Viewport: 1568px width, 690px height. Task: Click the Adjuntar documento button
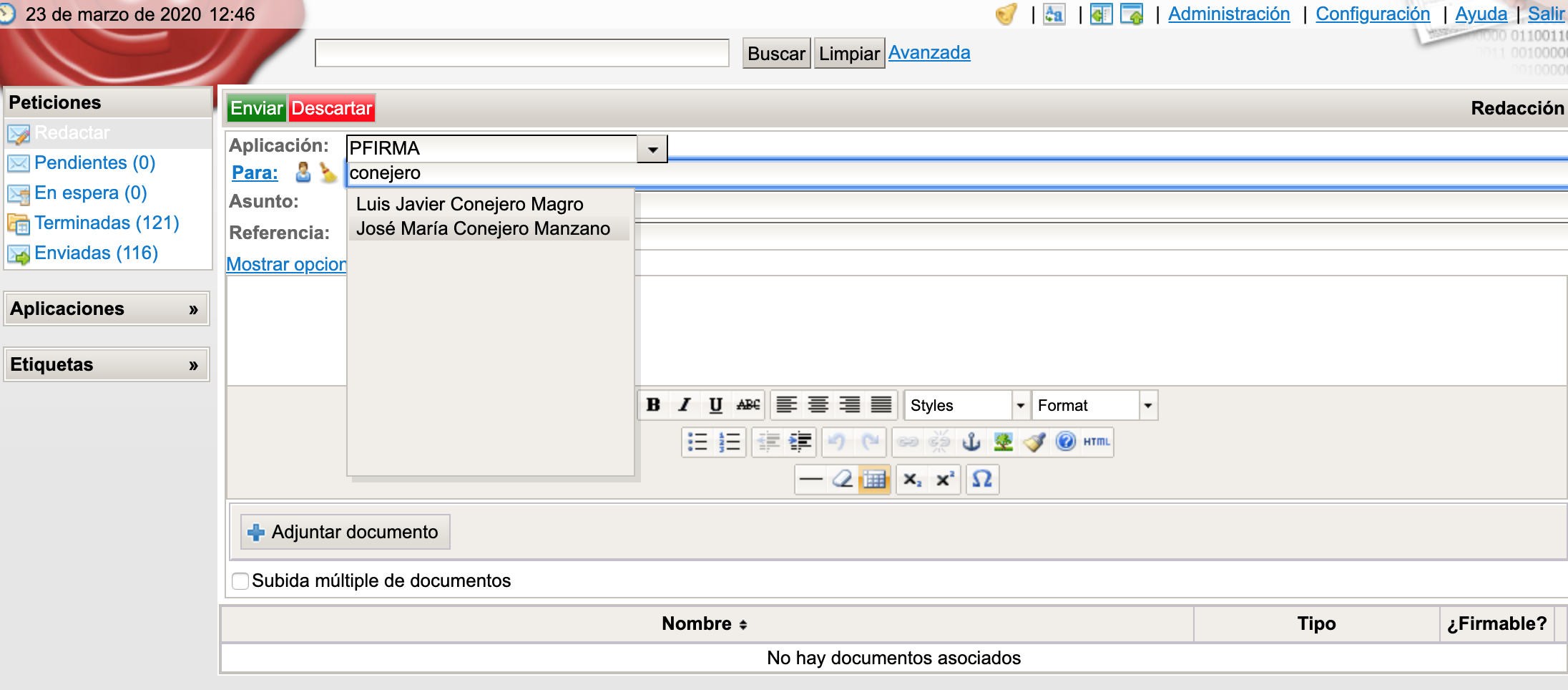[345, 532]
